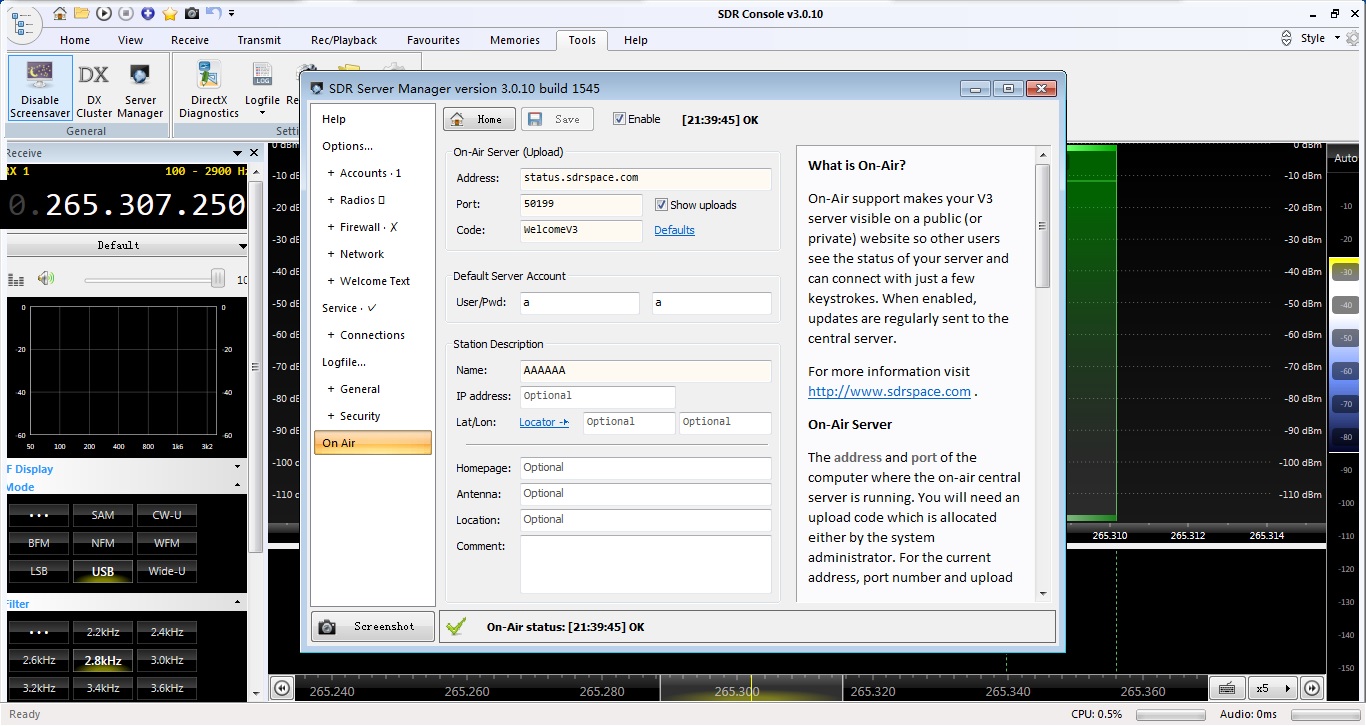
Task: Select Connections in the Server Manager sidebar
Action: (372, 335)
